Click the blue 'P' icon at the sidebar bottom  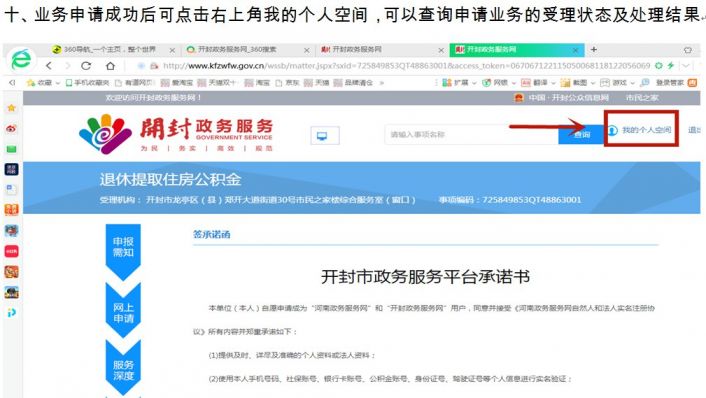(x=12, y=312)
